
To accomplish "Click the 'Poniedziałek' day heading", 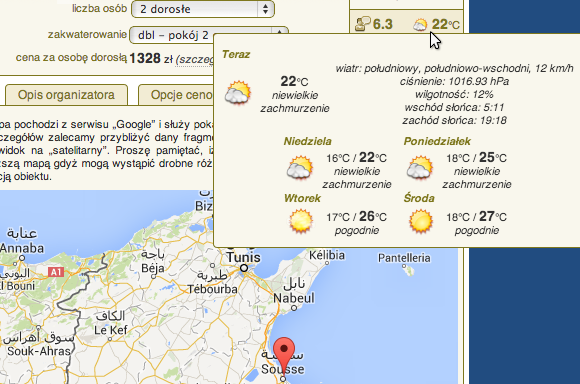I will (x=437, y=141).
